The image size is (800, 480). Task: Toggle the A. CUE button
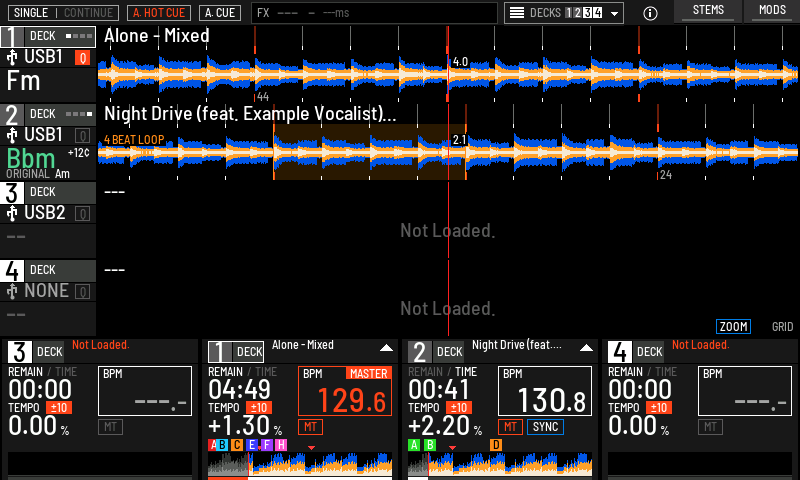pos(220,13)
